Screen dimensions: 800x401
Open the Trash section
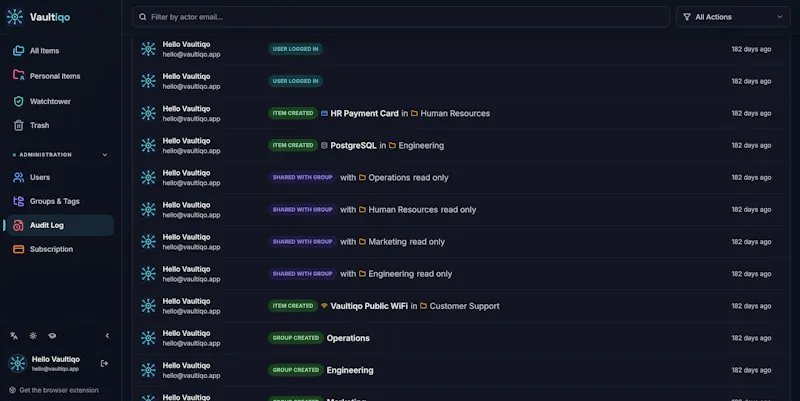pyautogui.click(x=60, y=125)
